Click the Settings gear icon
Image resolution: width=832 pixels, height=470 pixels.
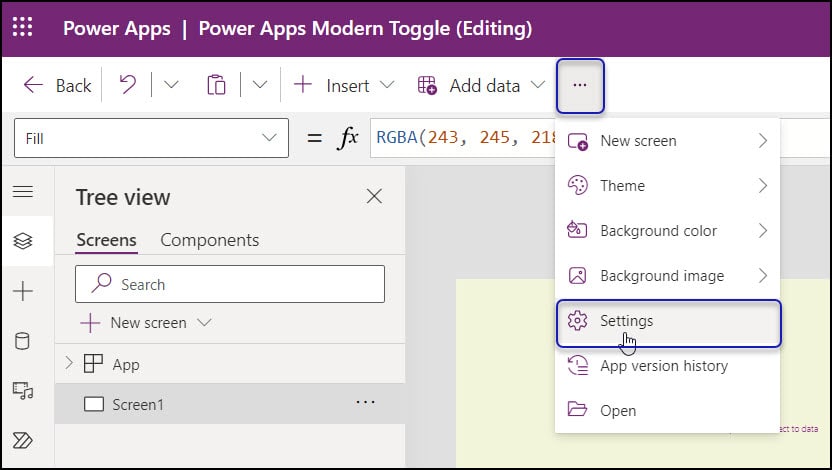[577, 320]
